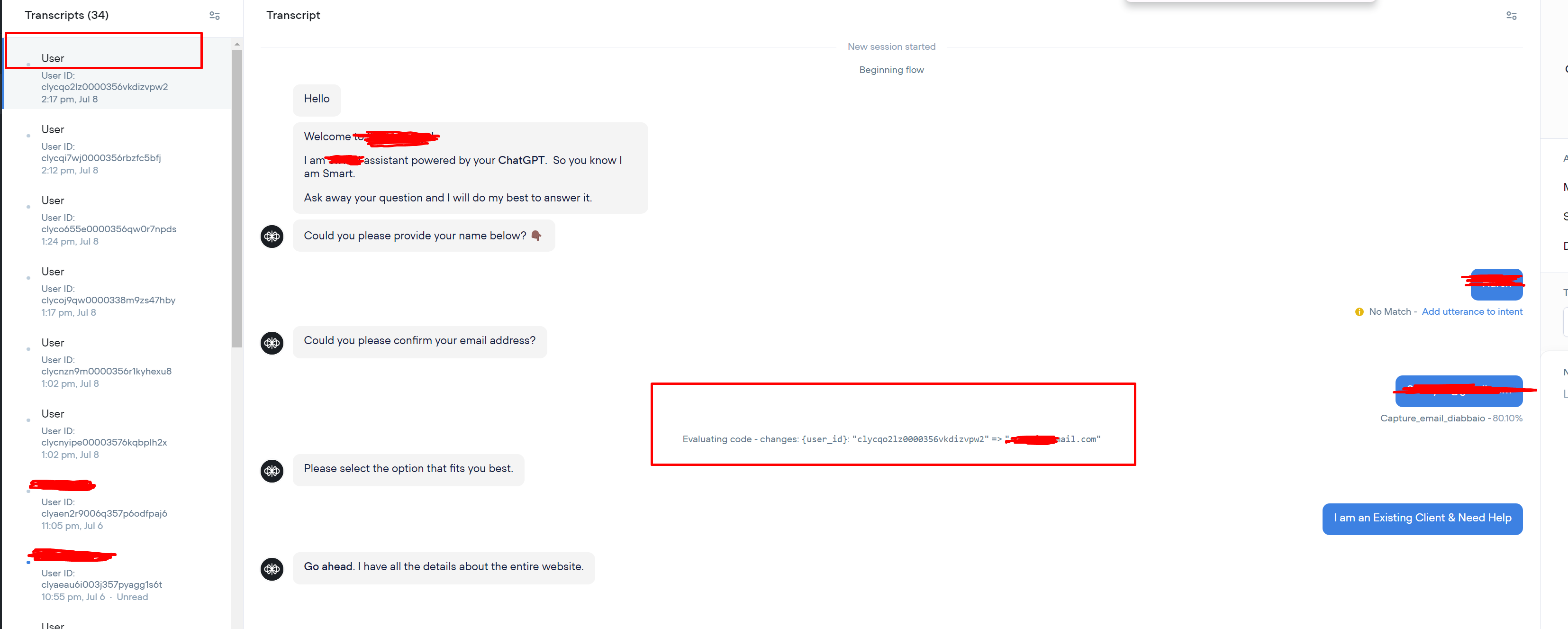Click transcripts list scrollbar thumb

click(237, 199)
